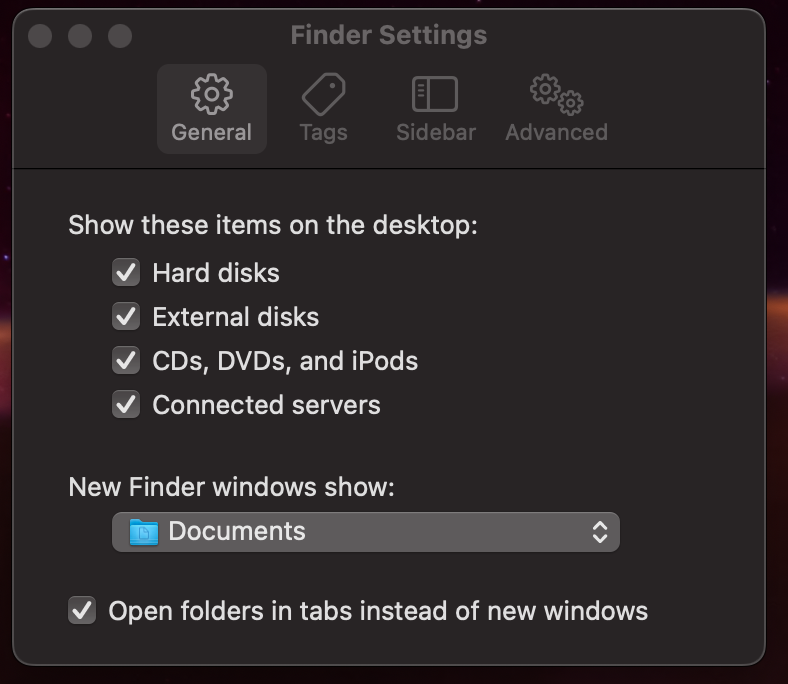788x684 pixels.
Task: Select the Sidebar panel icon
Action: 435,94
